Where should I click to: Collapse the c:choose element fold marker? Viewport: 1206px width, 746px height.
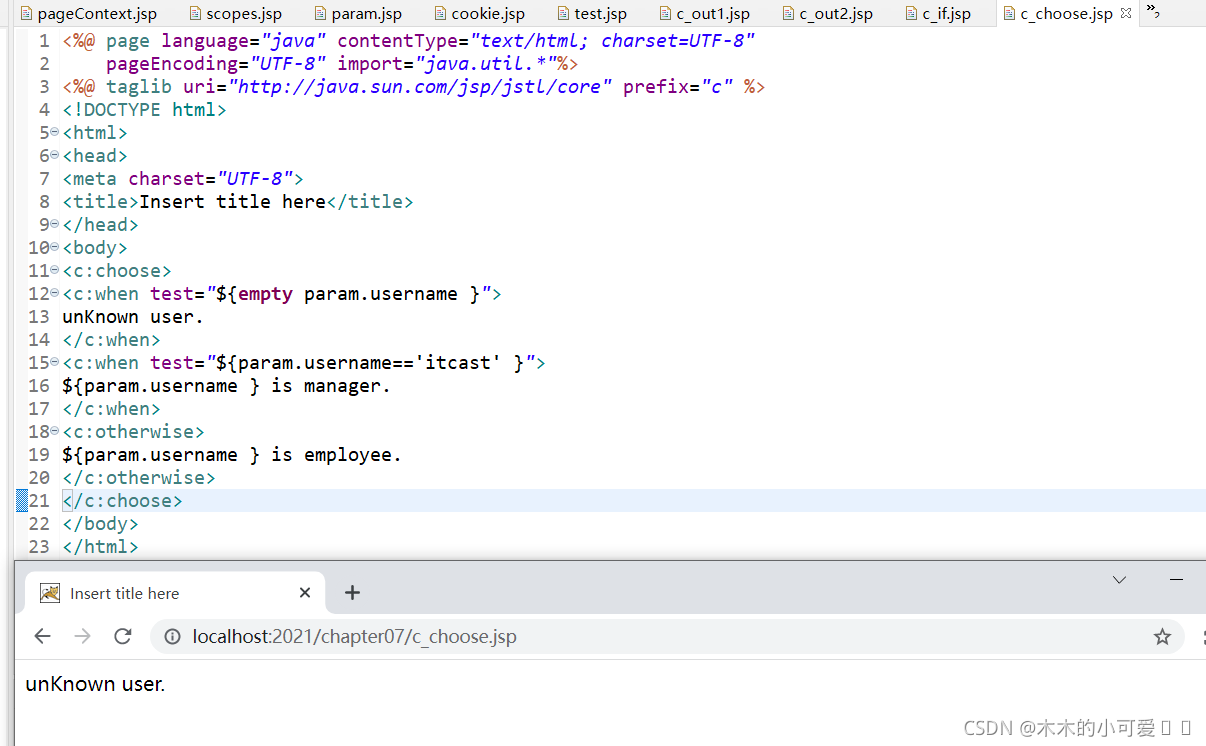point(55,270)
